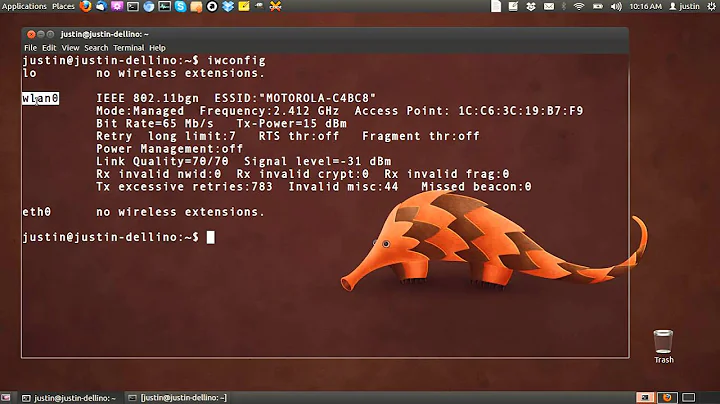Open the sound volume indicator
720x404 pixels.
point(616,6)
